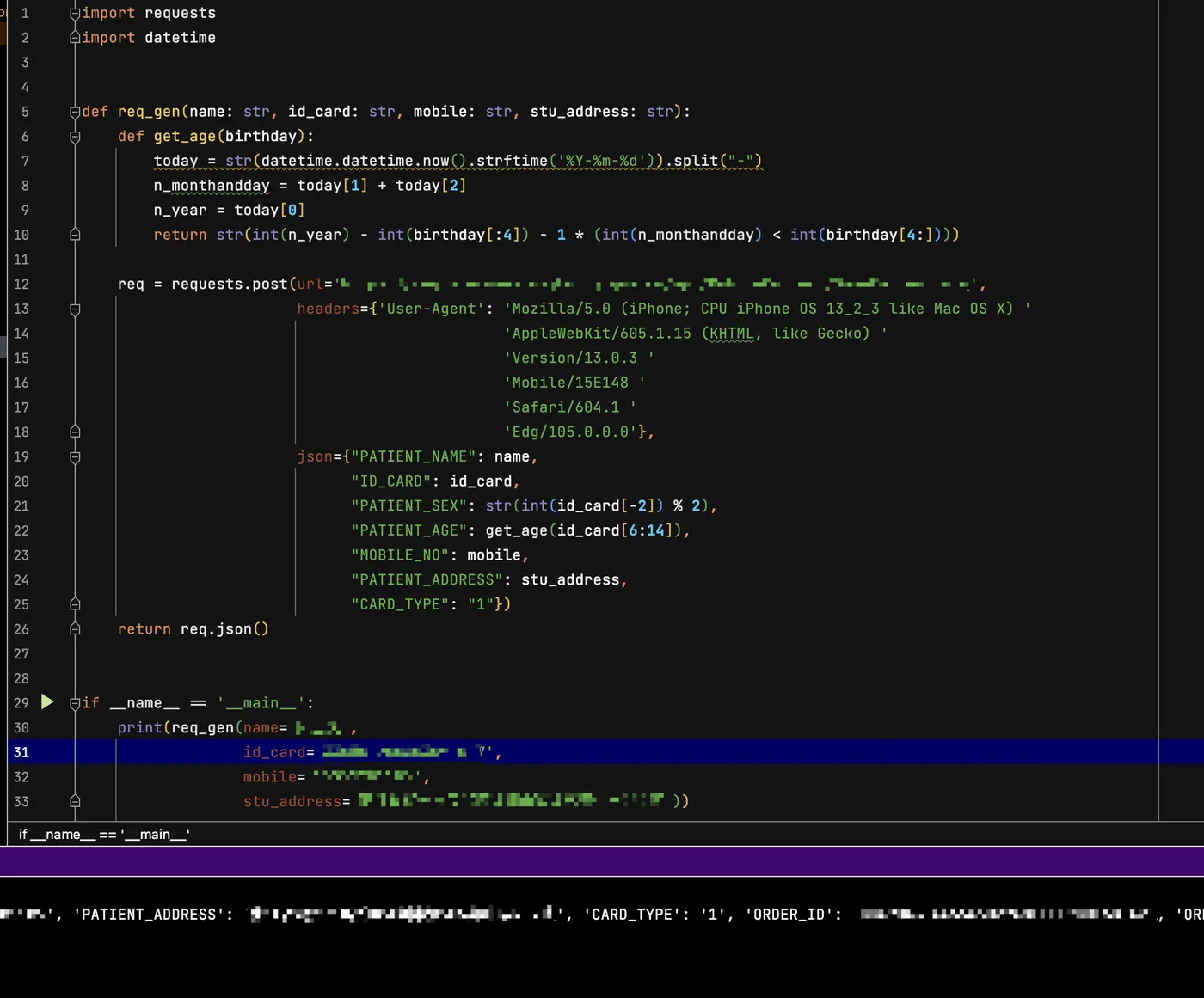Click the mobile= argument on line 32
This screenshot has height=998, width=1204.
[274, 777]
